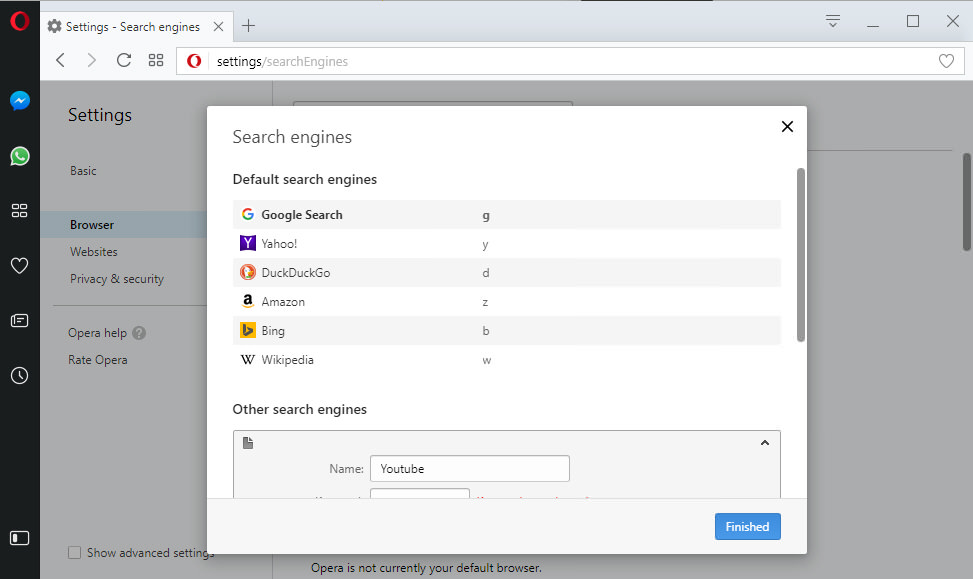Screen dimensions: 973x579
Task: Click the Google Search logo icon
Action: 248,214
